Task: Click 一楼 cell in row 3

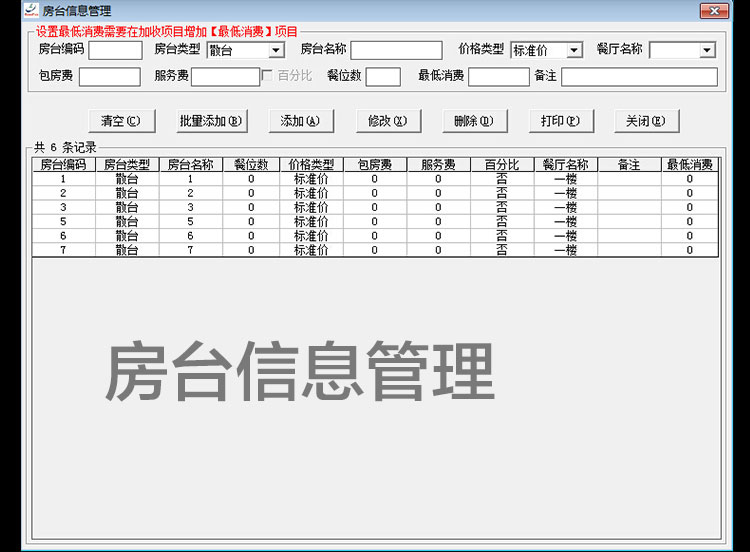Action: click(x=566, y=208)
